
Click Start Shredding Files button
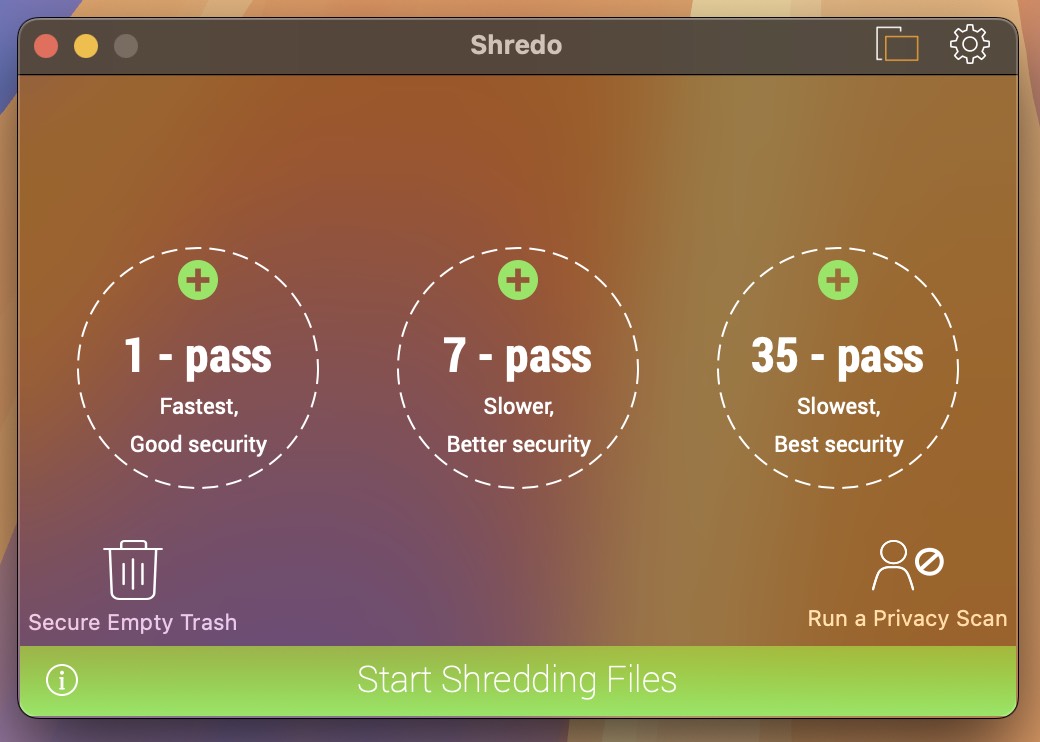click(x=517, y=680)
